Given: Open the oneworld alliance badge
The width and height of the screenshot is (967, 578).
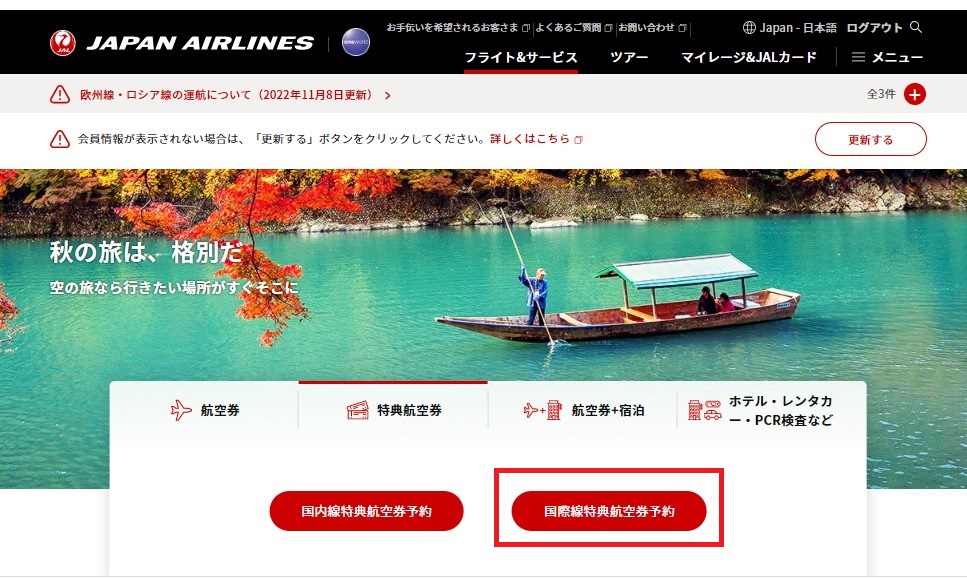Looking at the screenshot, I should coord(356,42).
